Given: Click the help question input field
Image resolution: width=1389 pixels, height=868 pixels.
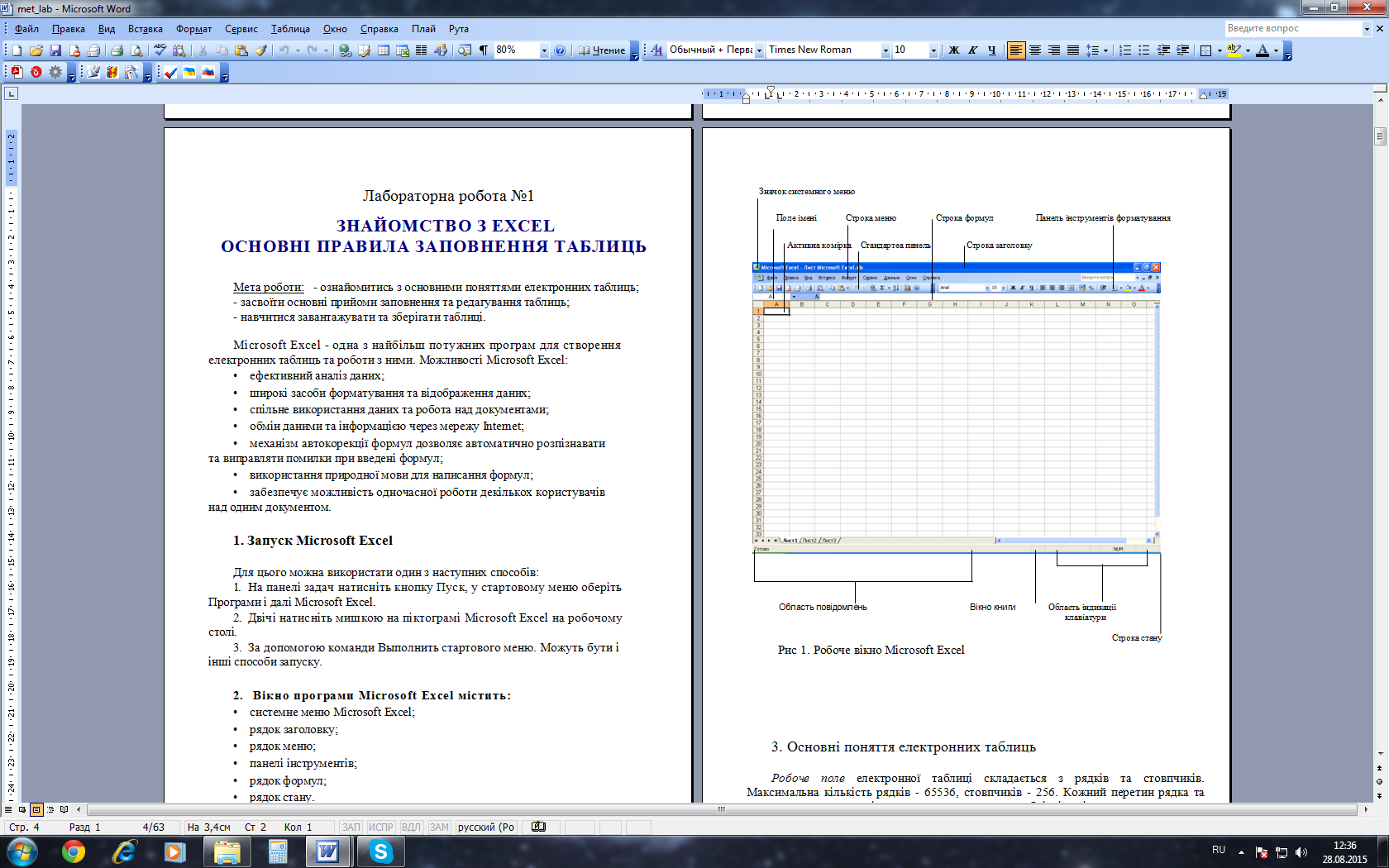Looking at the screenshot, I should click(x=1292, y=28).
